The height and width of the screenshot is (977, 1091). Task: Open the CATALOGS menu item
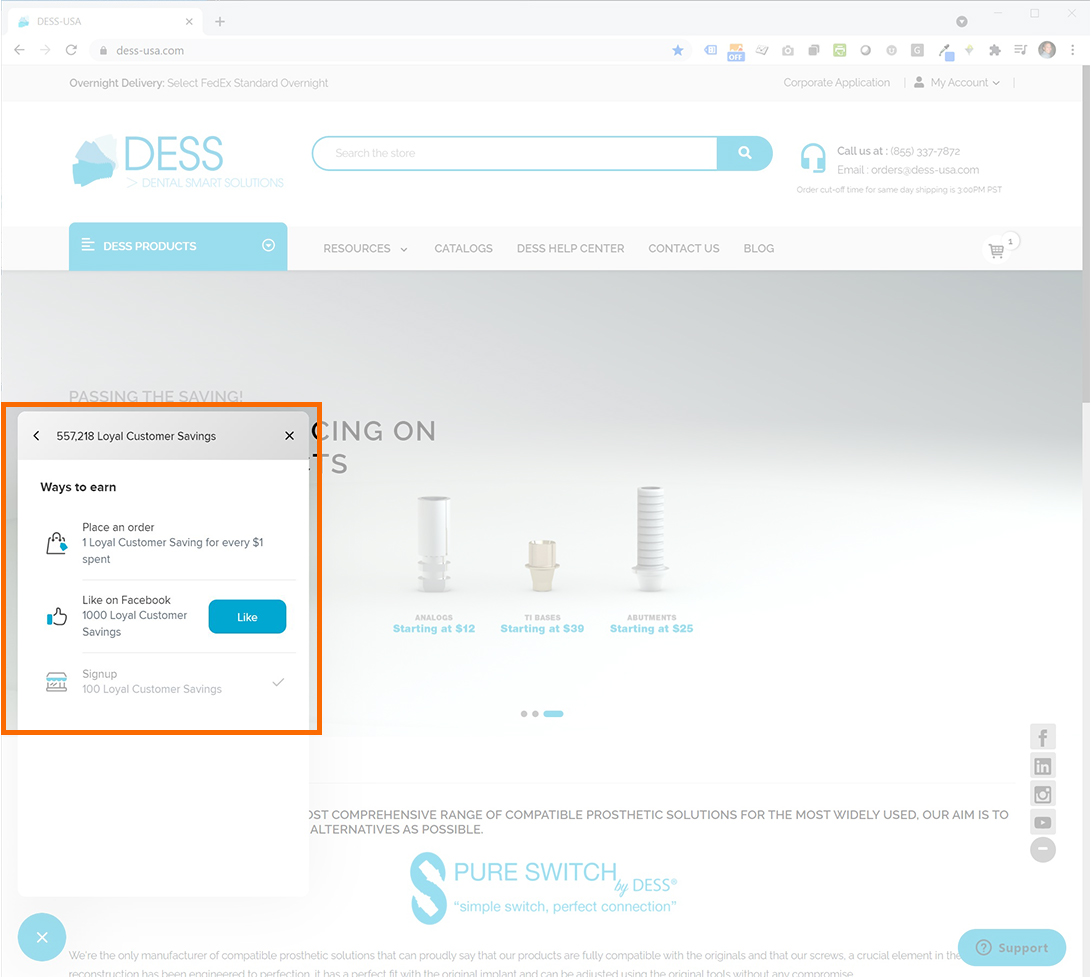pyautogui.click(x=463, y=248)
